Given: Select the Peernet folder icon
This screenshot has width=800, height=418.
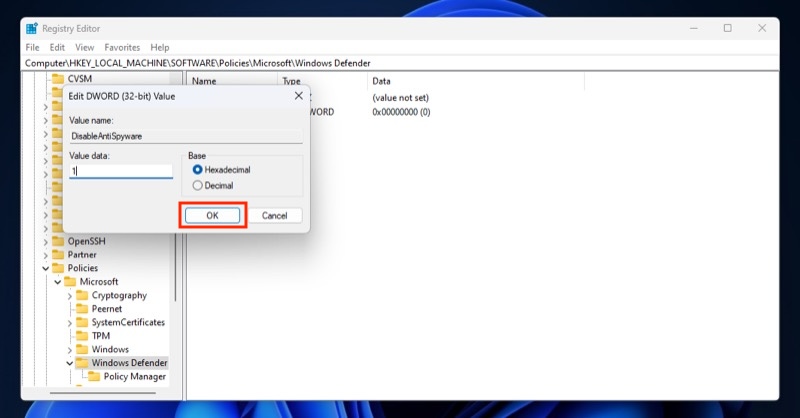Looking at the screenshot, I should click(82, 309).
